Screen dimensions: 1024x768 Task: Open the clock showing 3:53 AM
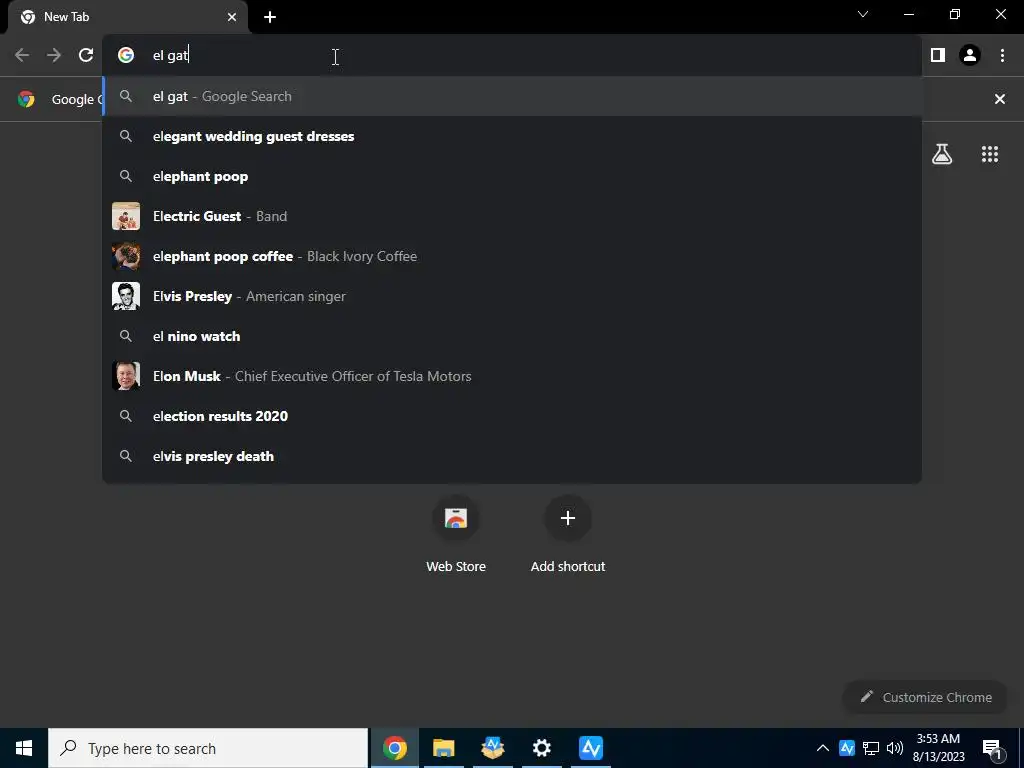[x=938, y=748]
